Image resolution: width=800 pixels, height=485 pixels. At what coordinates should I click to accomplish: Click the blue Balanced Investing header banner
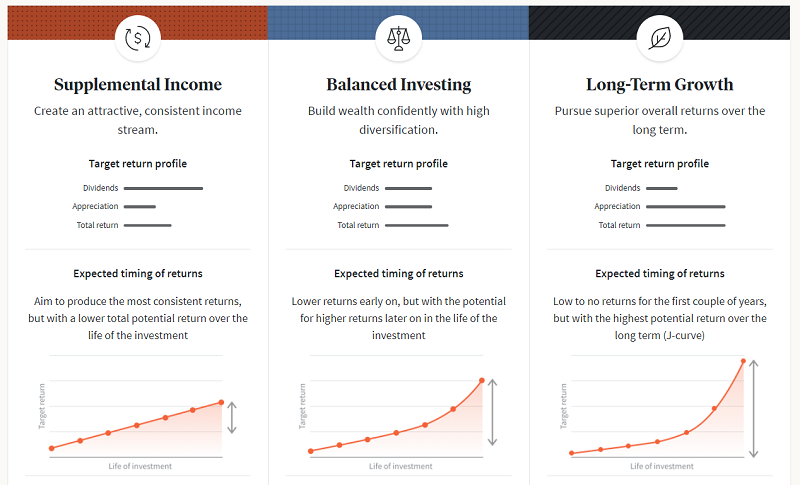(x=398, y=23)
